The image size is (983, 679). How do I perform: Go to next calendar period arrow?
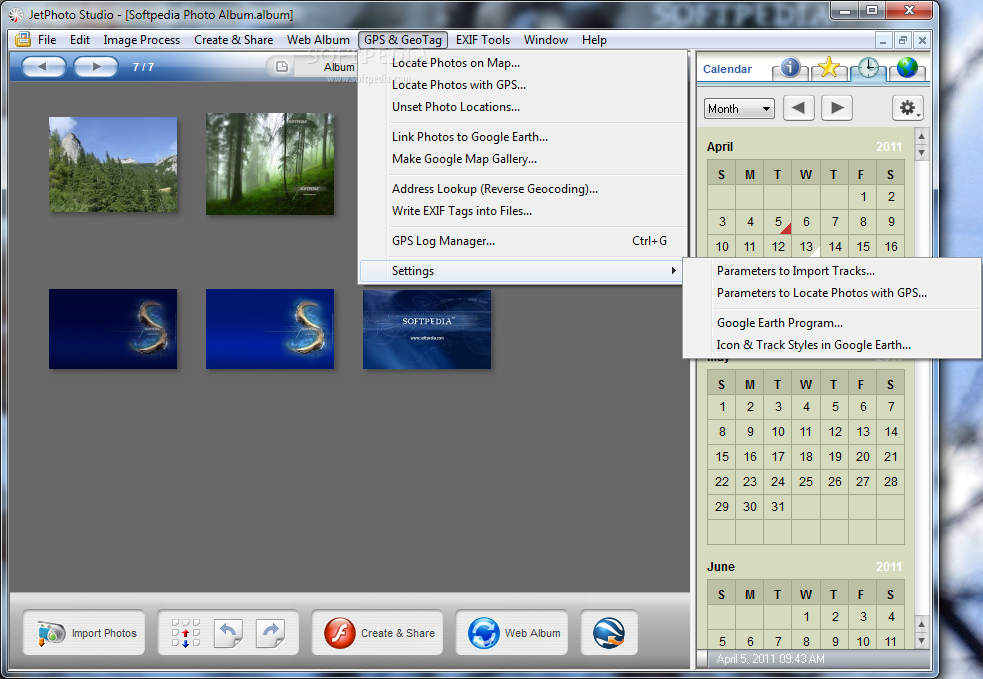837,108
